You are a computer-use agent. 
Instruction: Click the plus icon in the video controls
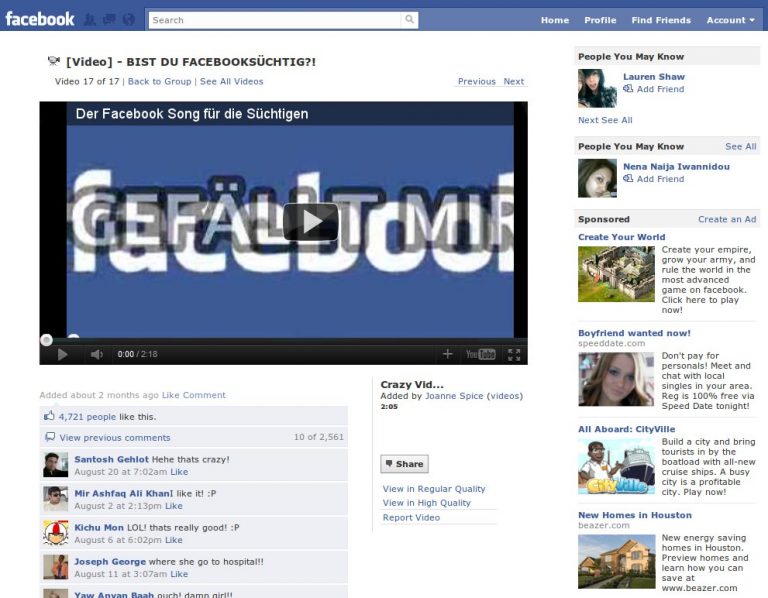click(x=447, y=354)
